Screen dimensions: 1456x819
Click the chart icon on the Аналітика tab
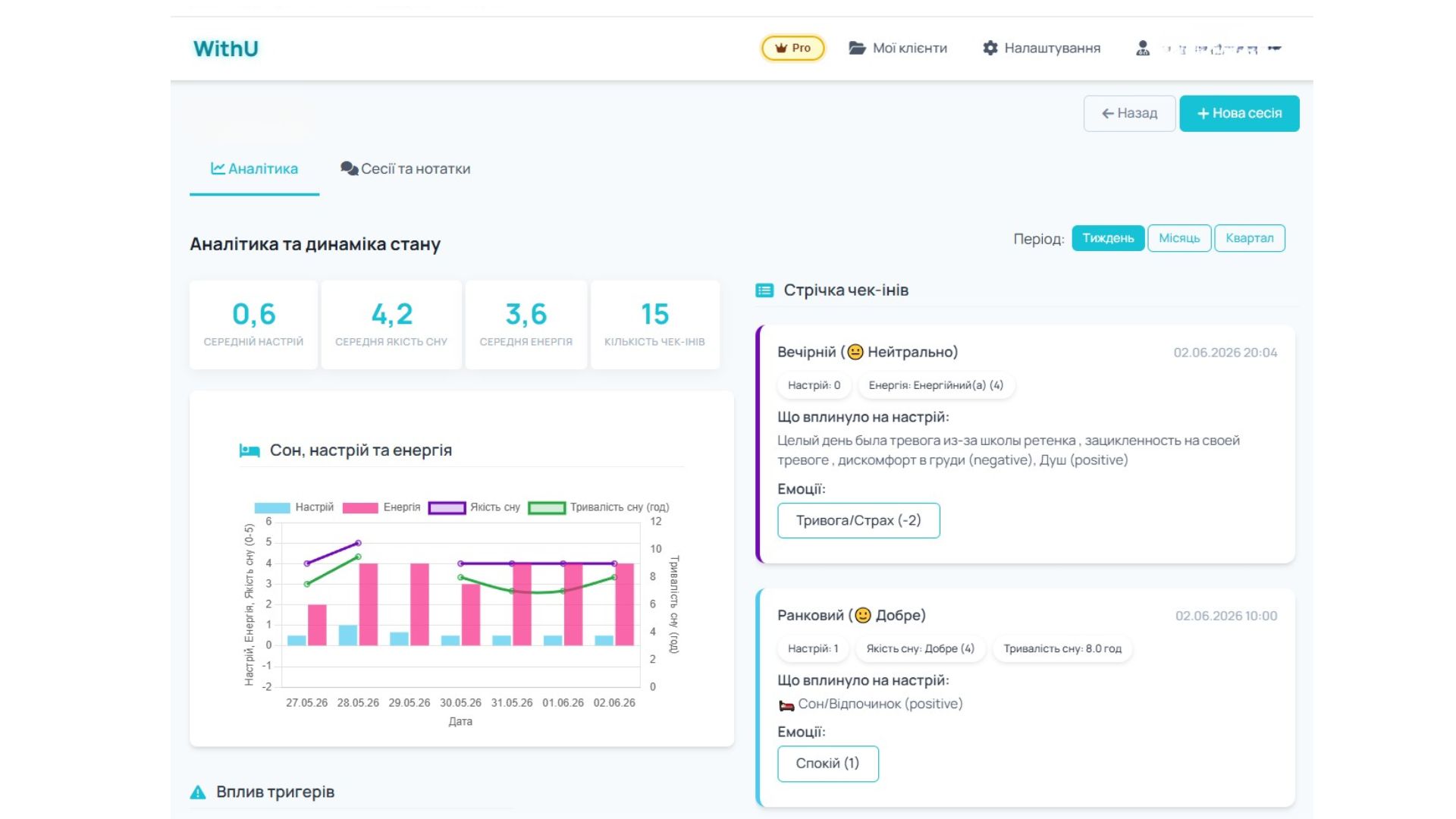tap(218, 168)
